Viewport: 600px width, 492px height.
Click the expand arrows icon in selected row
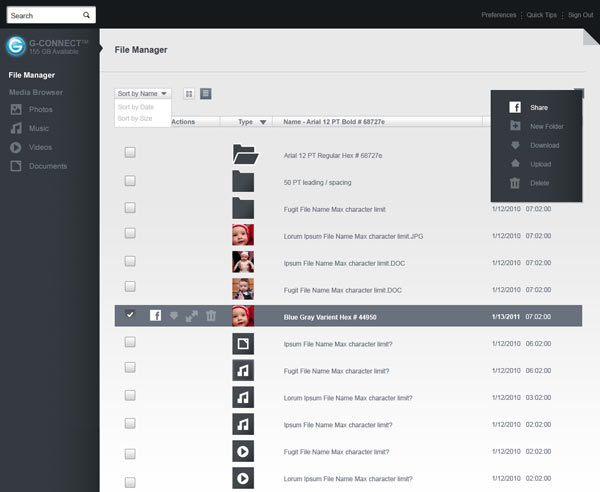[192, 315]
